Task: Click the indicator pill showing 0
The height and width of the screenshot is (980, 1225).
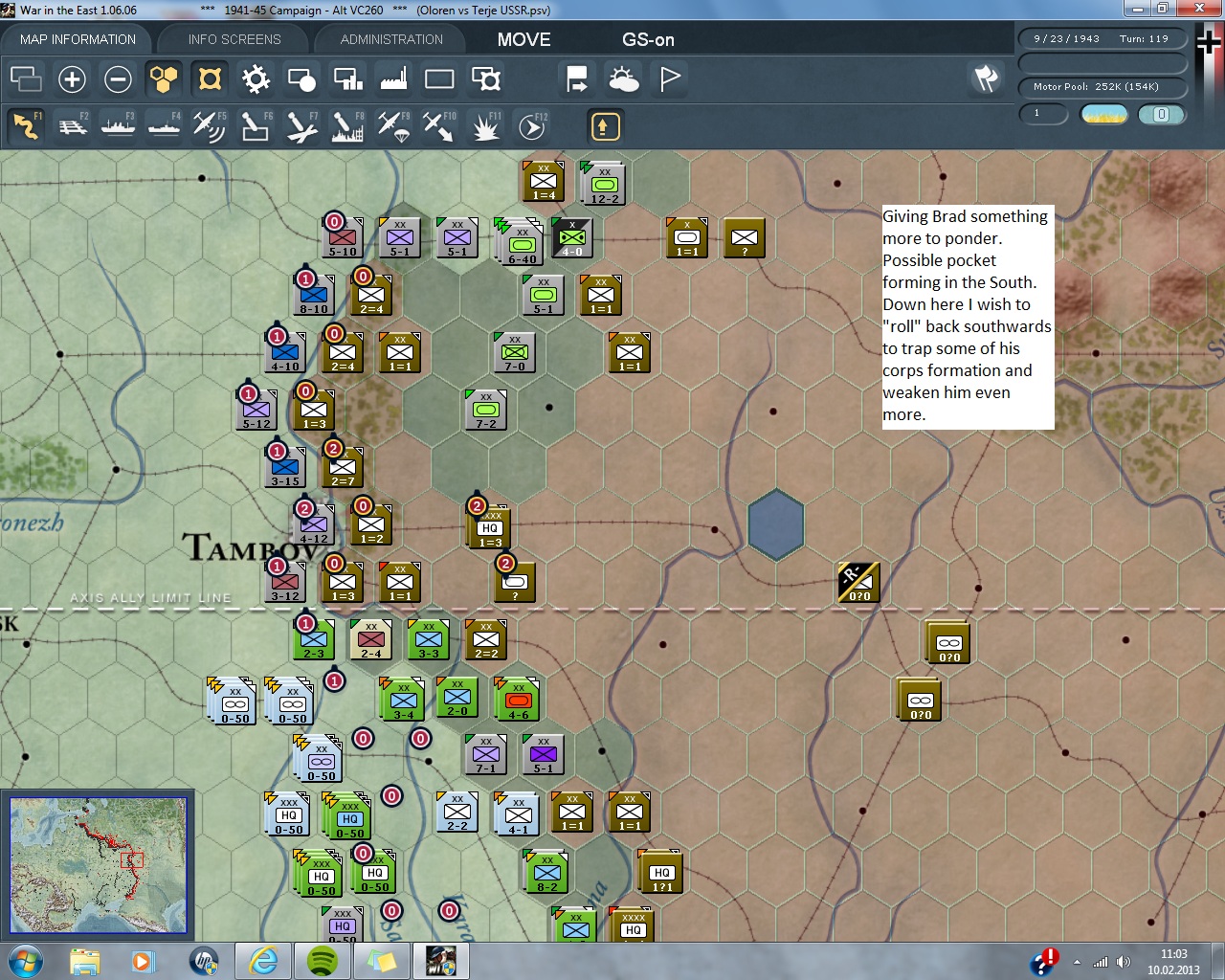Action: coord(1161,114)
